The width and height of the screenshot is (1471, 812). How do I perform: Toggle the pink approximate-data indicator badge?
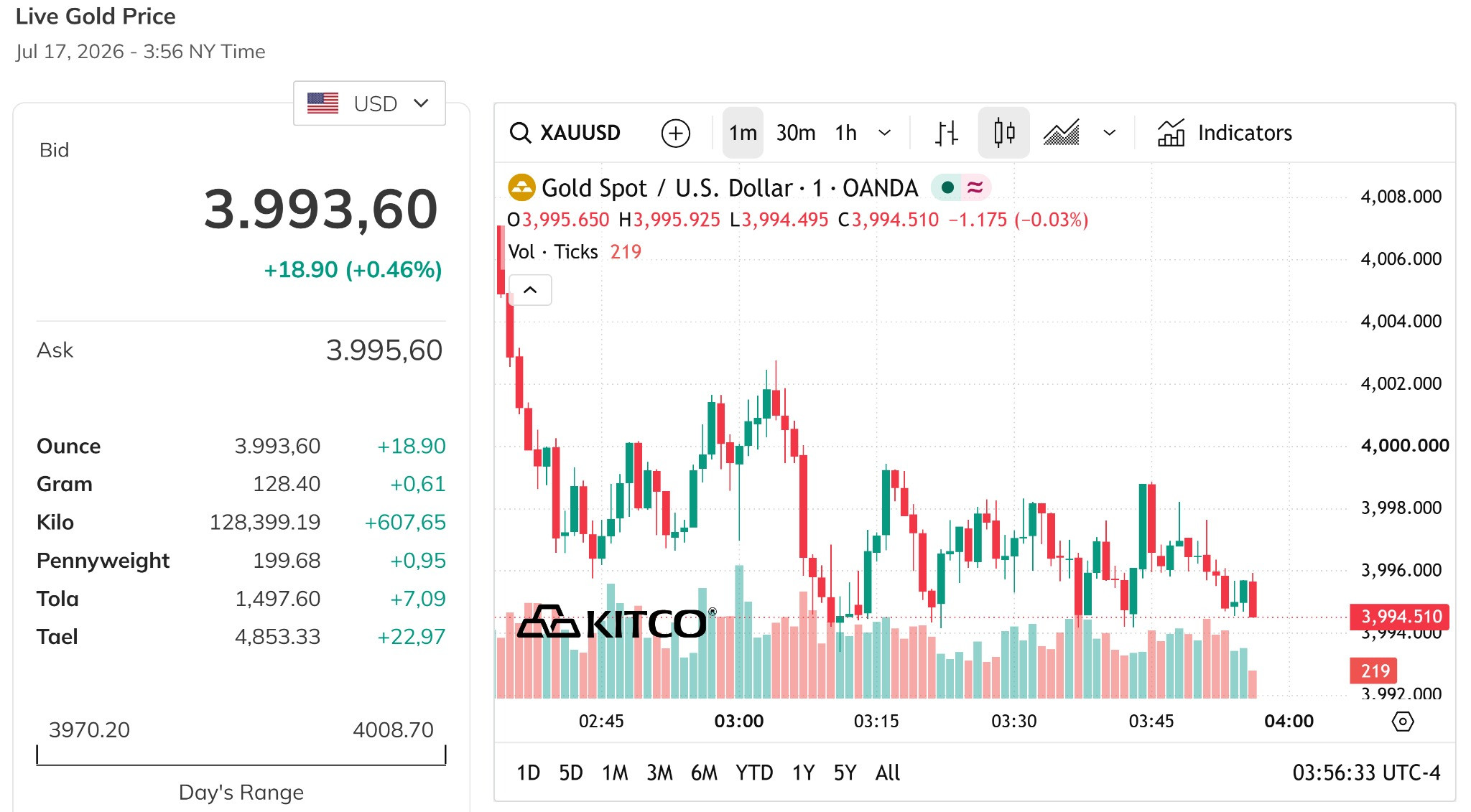[975, 187]
